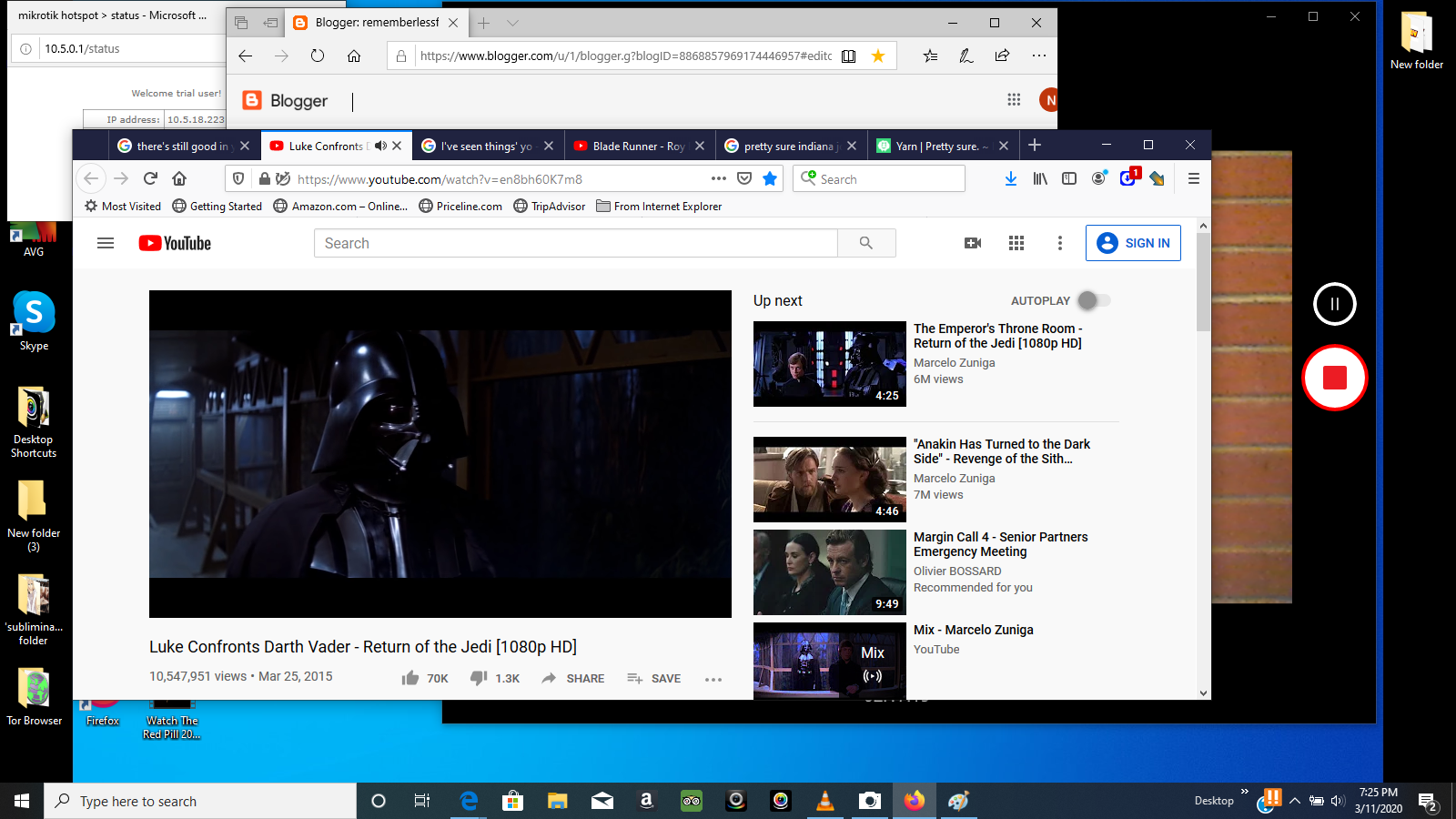This screenshot has width=1456, height=819.
Task: Click in YouTube search field
Action: (x=576, y=243)
